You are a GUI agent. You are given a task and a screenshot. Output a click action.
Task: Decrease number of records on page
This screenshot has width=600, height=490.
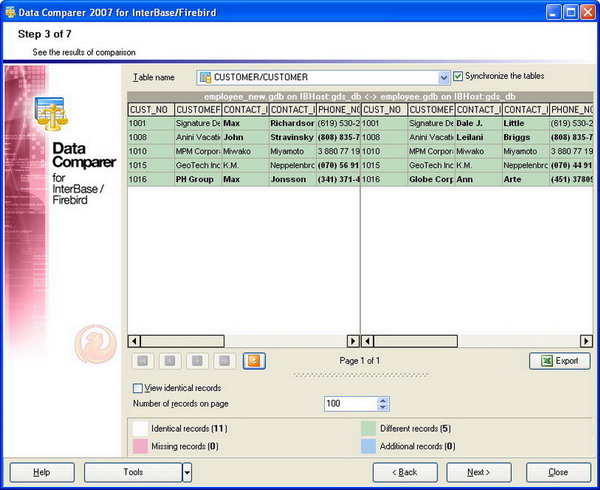[383, 407]
